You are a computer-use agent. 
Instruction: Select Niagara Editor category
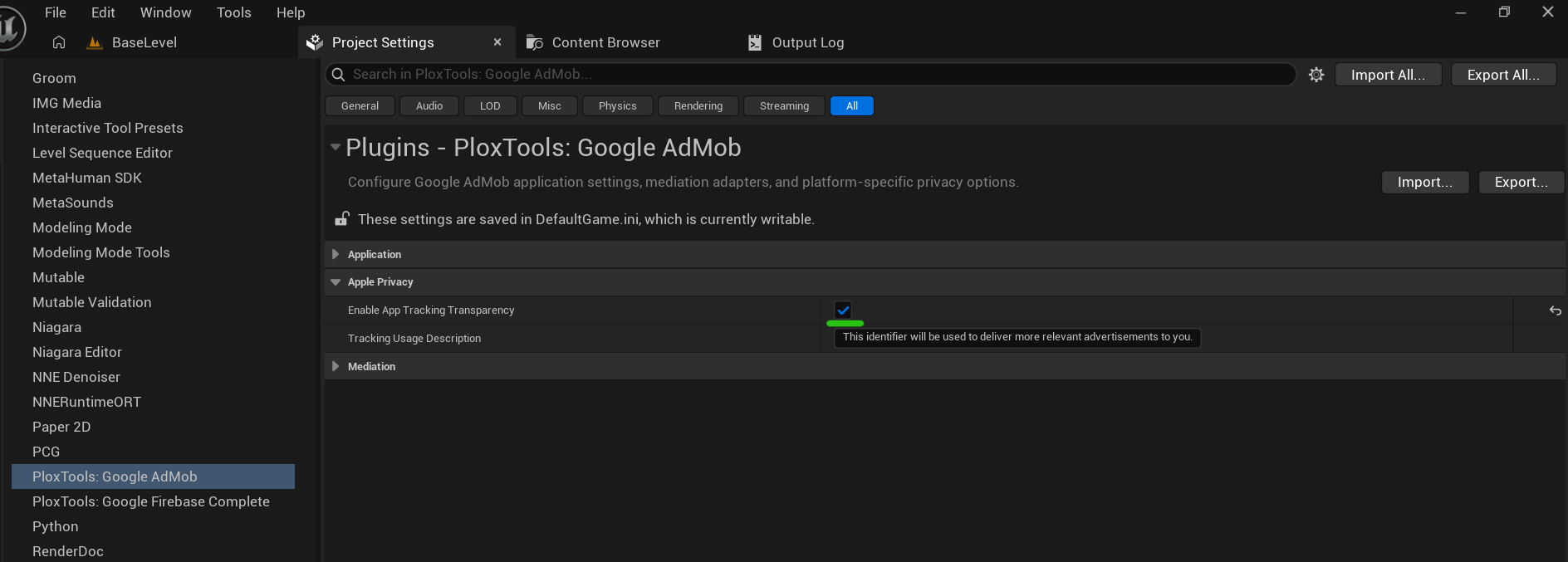point(77,352)
